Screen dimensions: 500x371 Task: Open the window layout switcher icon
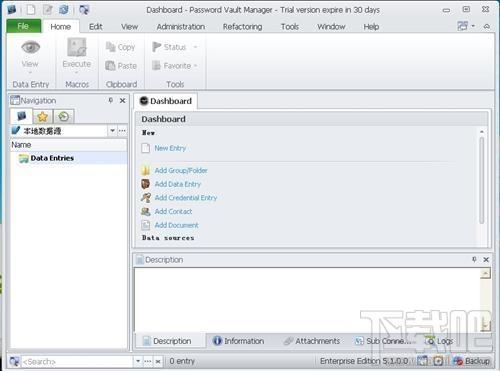[x=463, y=26]
